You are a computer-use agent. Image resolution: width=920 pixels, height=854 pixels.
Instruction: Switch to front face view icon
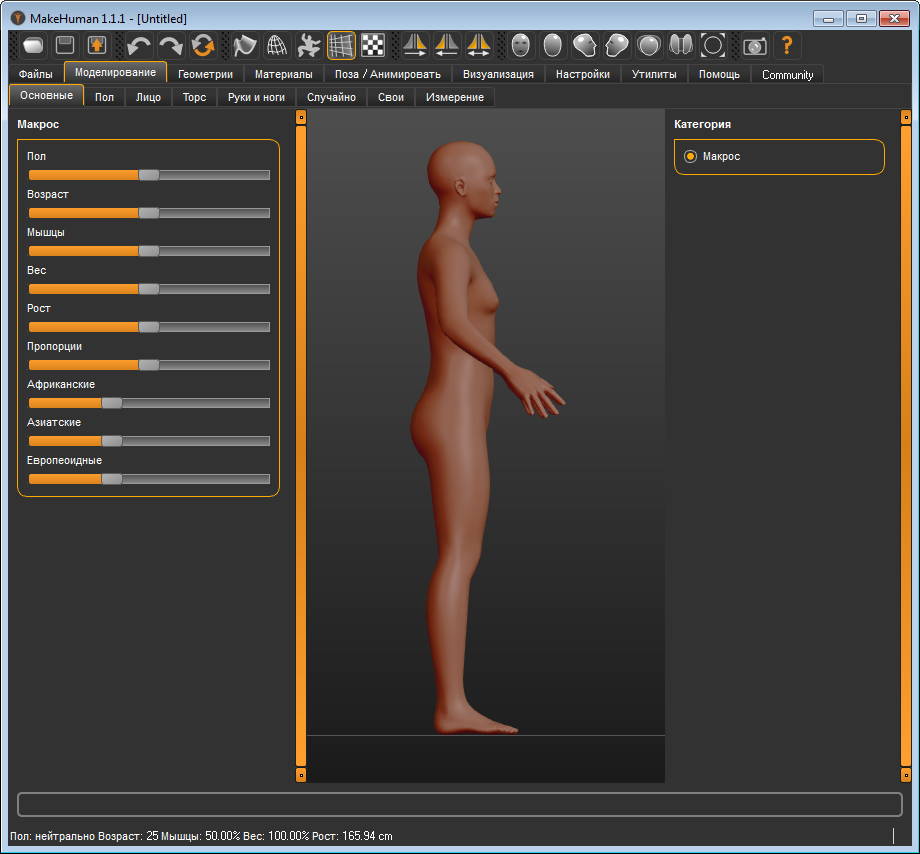520,45
